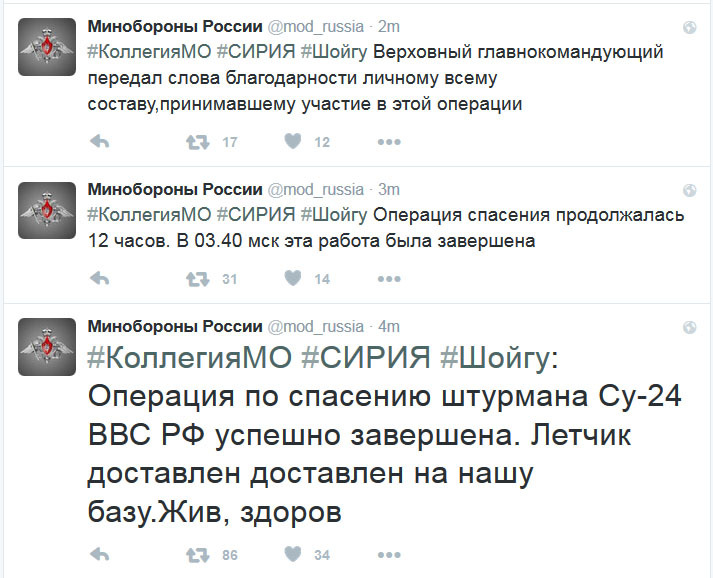The width and height of the screenshot is (713, 578).
Task: Like the tweet with 14 likes
Action: coord(293,278)
